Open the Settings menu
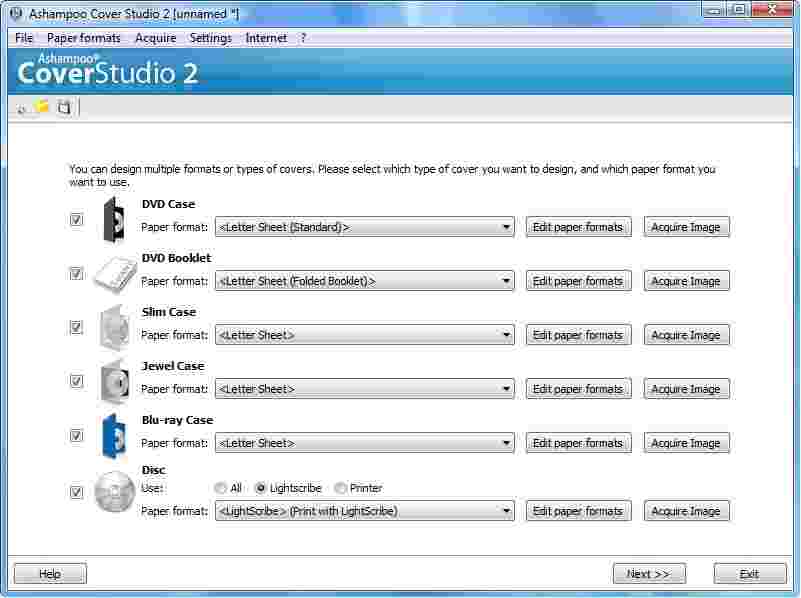Viewport: 801px width, 598px height. (210, 38)
